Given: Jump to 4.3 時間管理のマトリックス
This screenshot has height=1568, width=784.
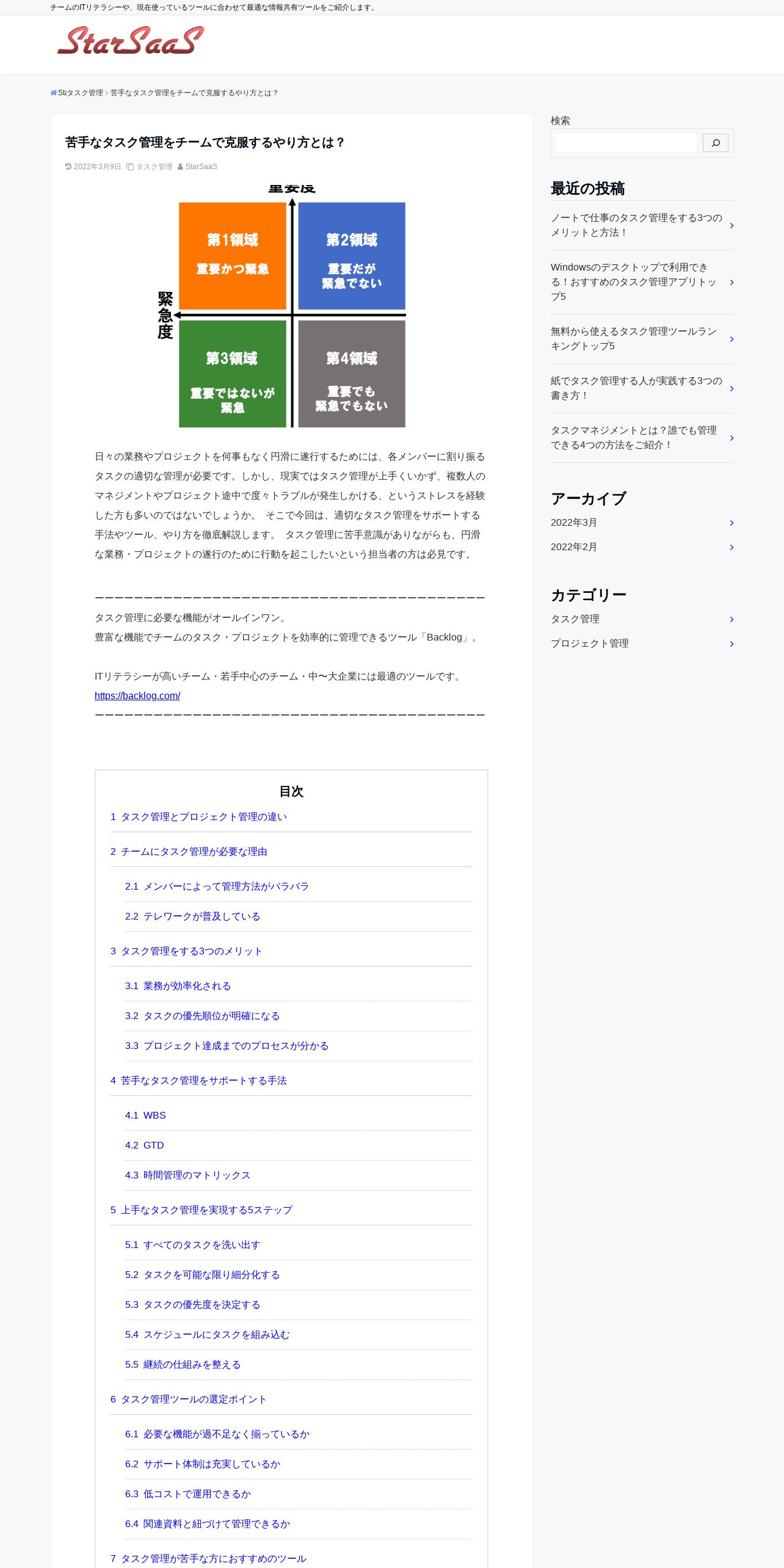Looking at the screenshot, I should pos(187,1175).
